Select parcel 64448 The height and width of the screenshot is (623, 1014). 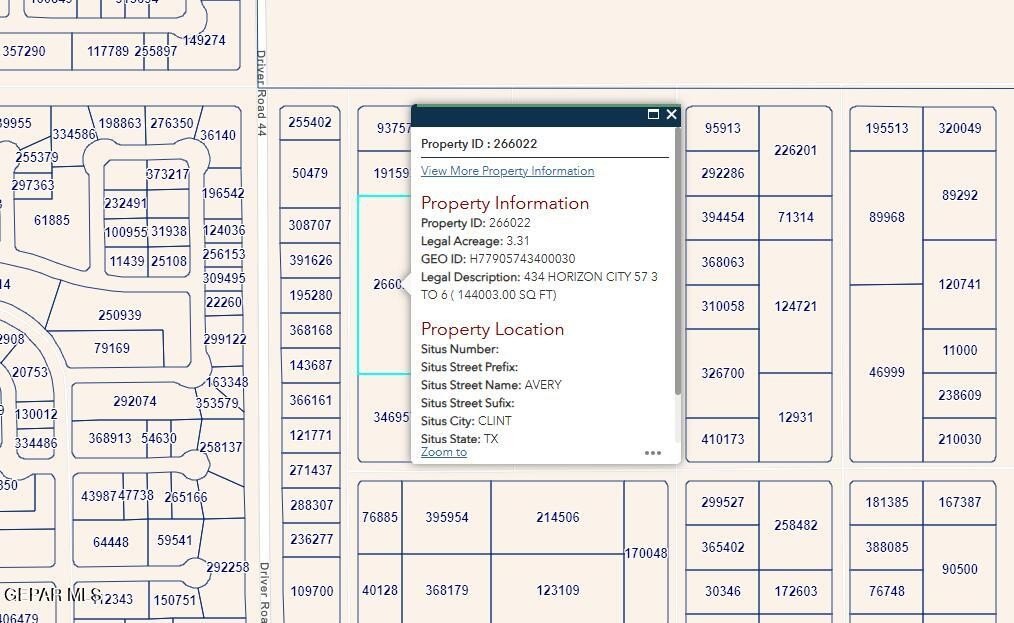[111, 542]
